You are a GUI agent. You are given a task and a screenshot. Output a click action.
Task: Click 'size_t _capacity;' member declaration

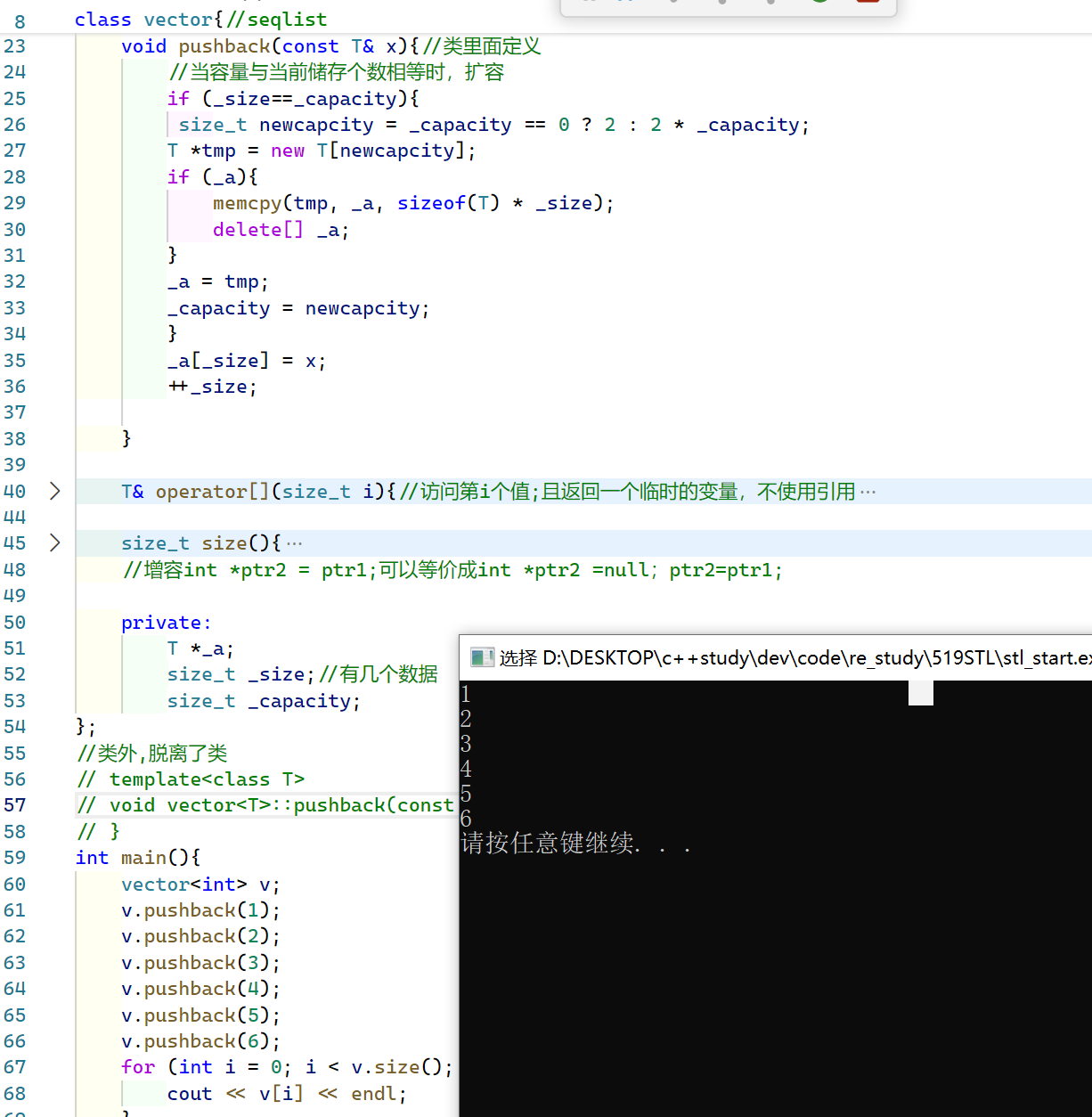[x=264, y=701]
